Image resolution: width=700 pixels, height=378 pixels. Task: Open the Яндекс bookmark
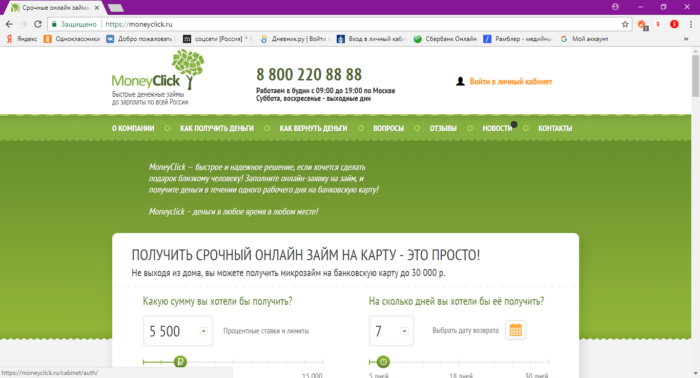pyautogui.click(x=21, y=39)
